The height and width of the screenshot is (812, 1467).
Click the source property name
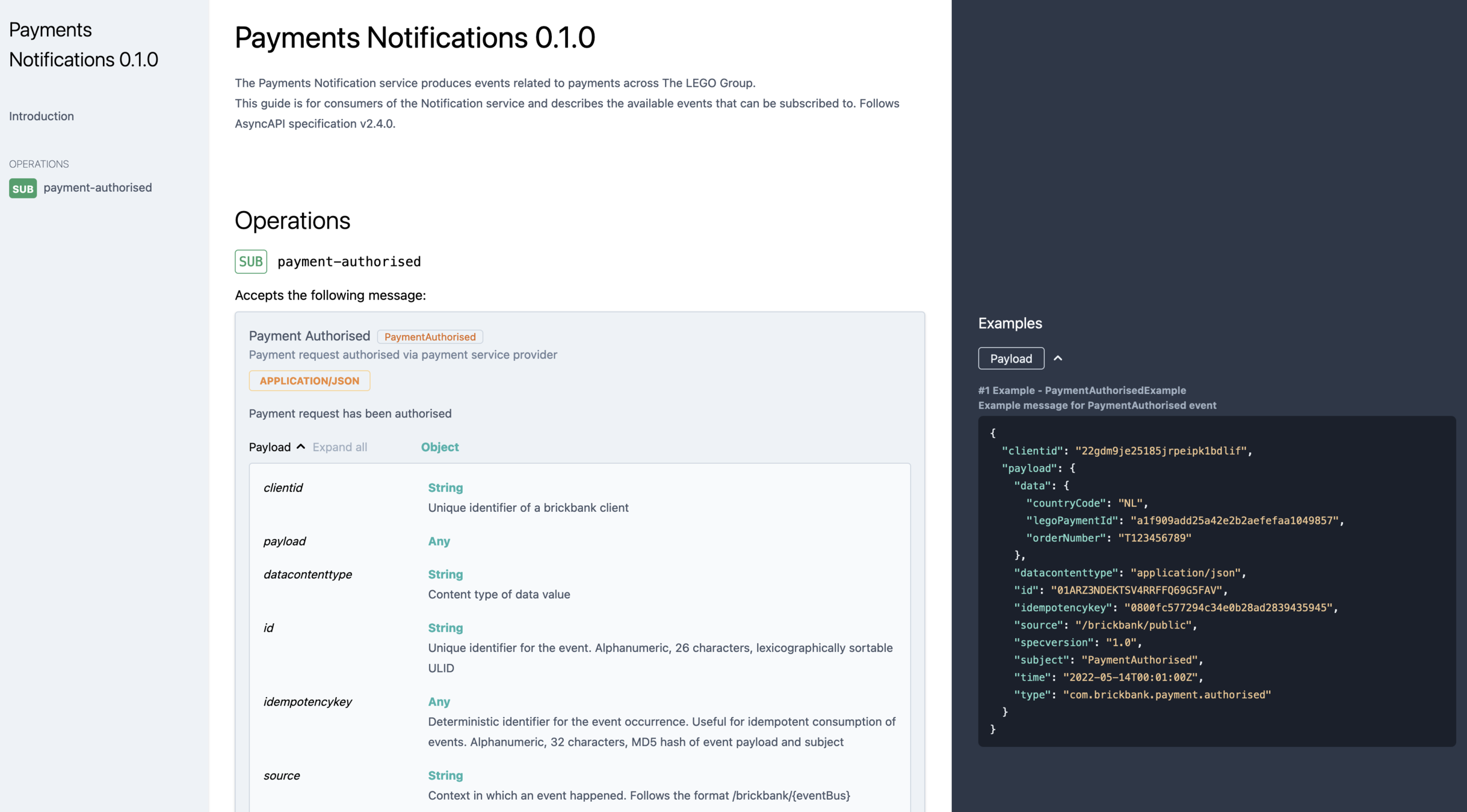pos(281,776)
